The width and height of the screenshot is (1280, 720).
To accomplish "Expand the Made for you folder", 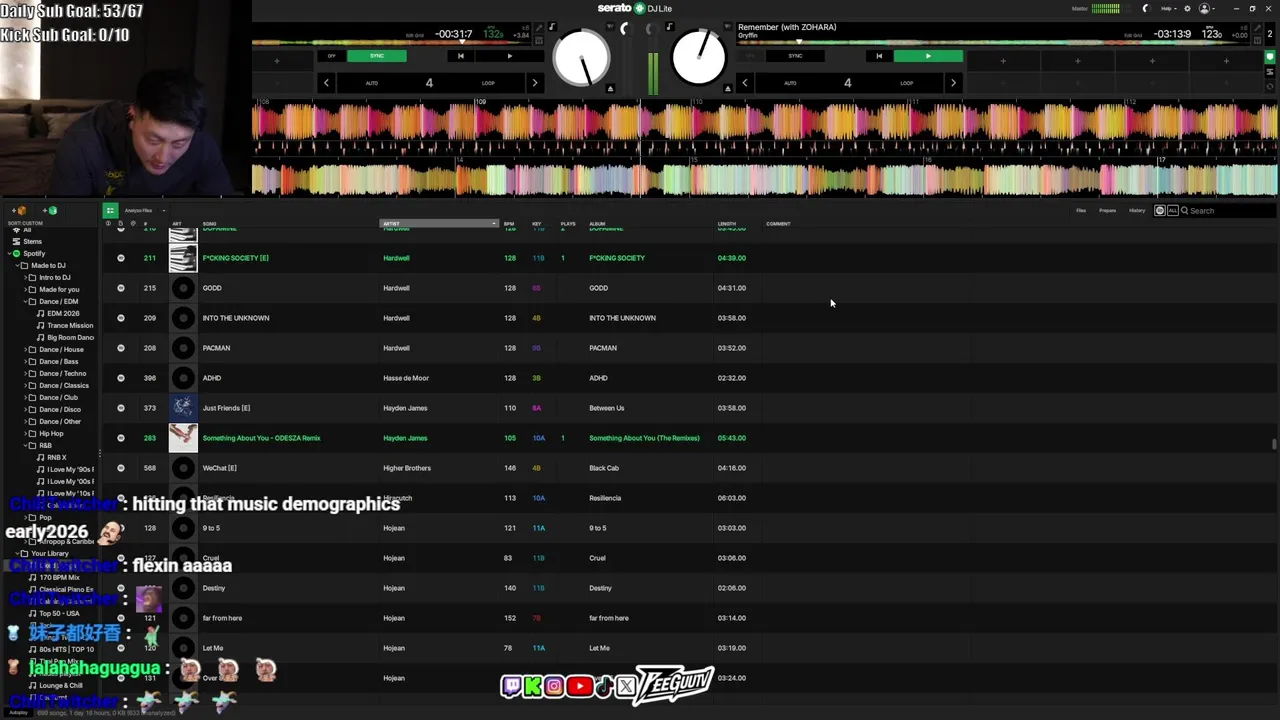I will (26, 289).
